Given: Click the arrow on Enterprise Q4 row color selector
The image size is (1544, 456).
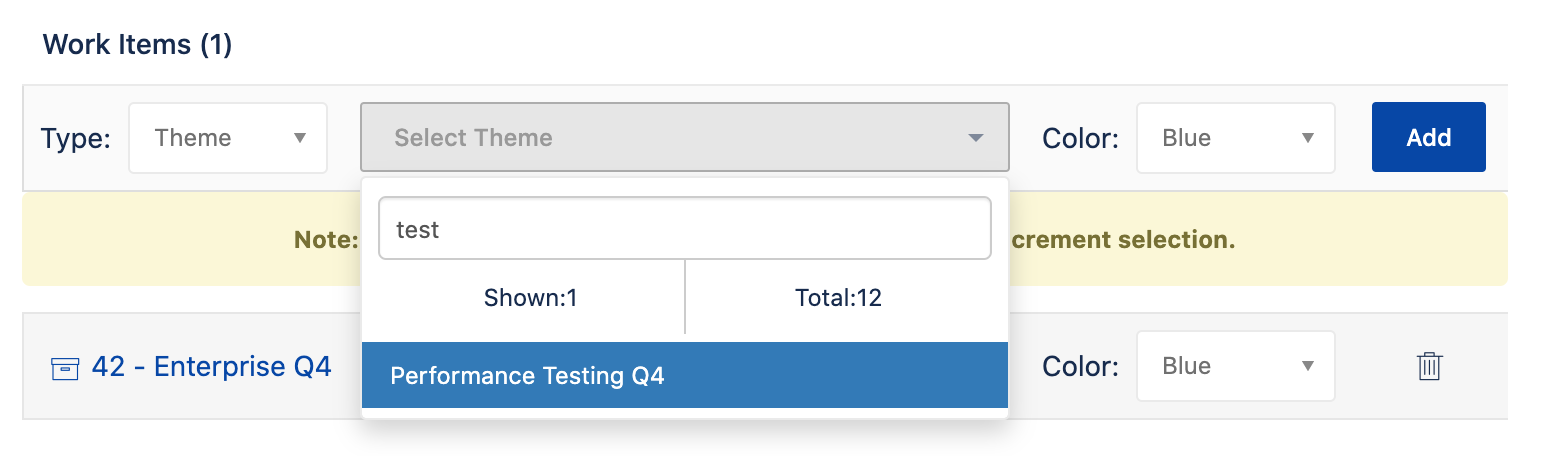Looking at the screenshot, I should coord(1307,366).
